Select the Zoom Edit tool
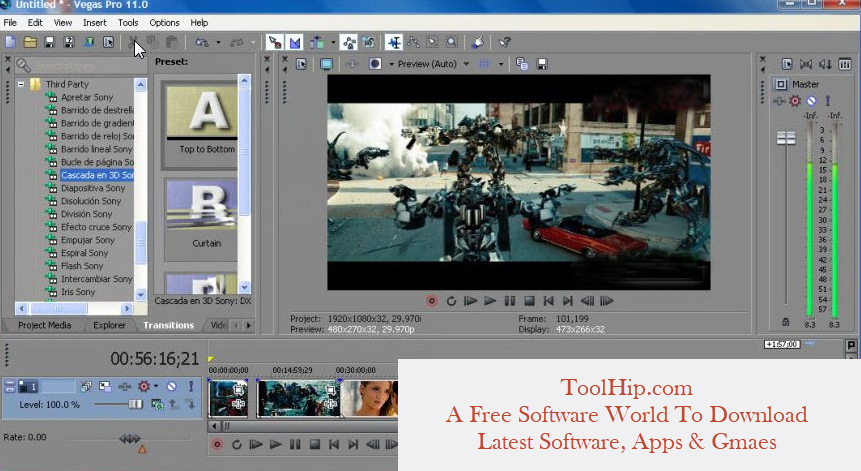This screenshot has width=861, height=471. coord(451,42)
